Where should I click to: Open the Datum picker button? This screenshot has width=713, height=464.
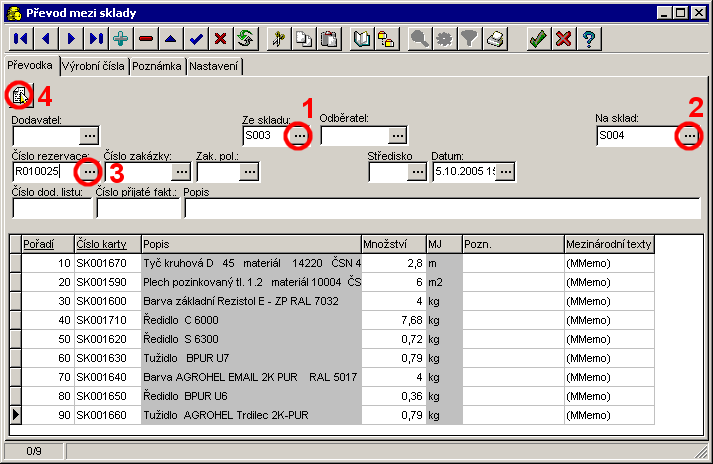coord(505,172)
